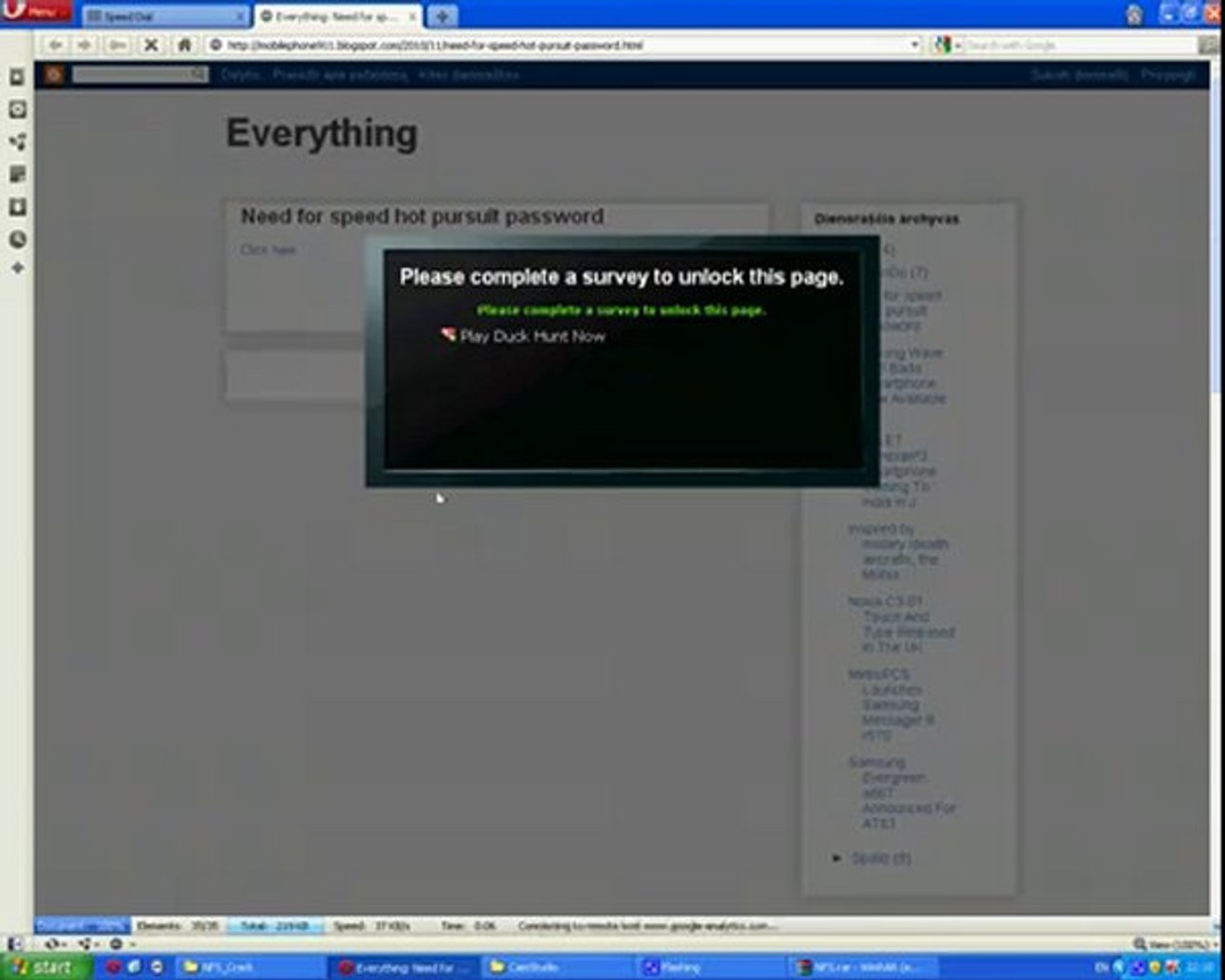Open the Windows Start menu

coord(45,967)
